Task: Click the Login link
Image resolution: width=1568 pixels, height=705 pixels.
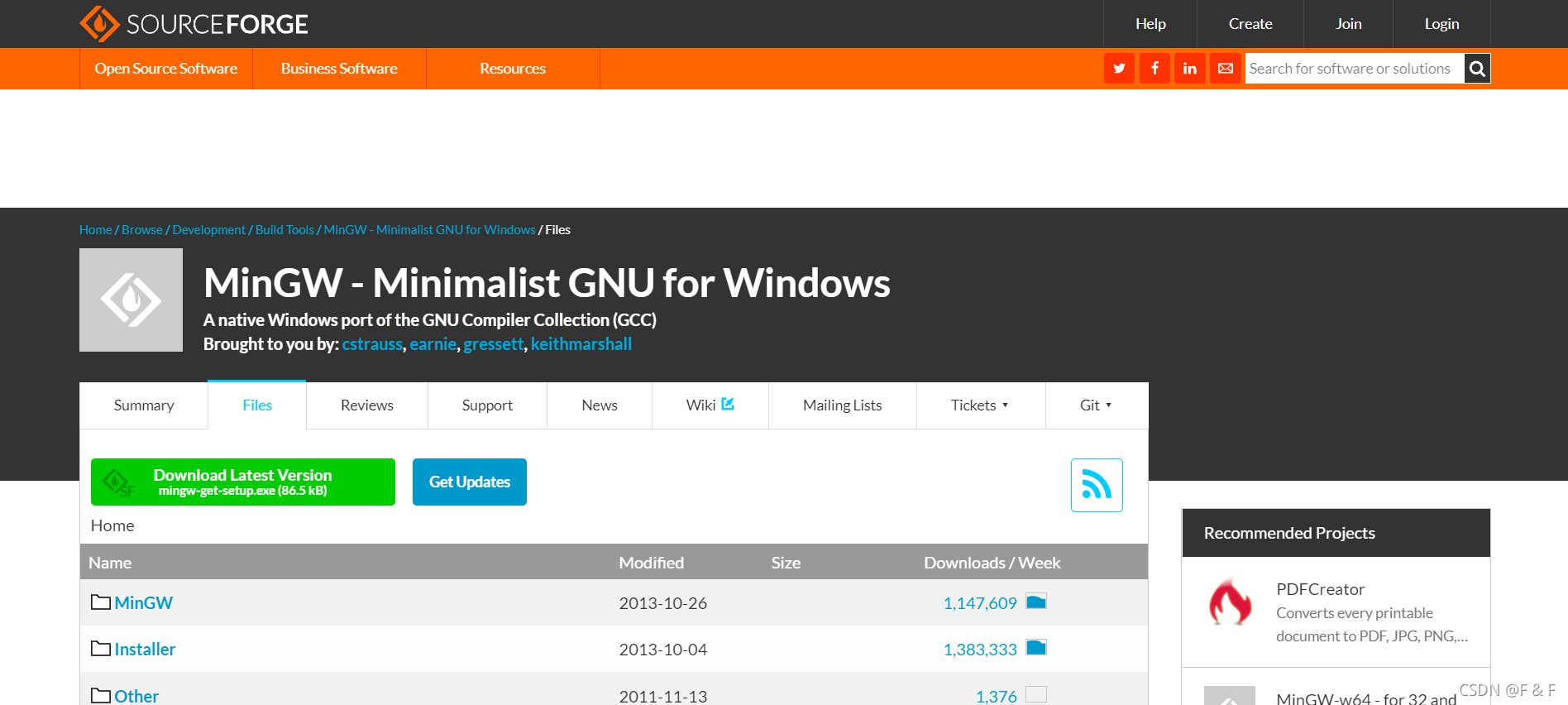Action: [1441, 24]
